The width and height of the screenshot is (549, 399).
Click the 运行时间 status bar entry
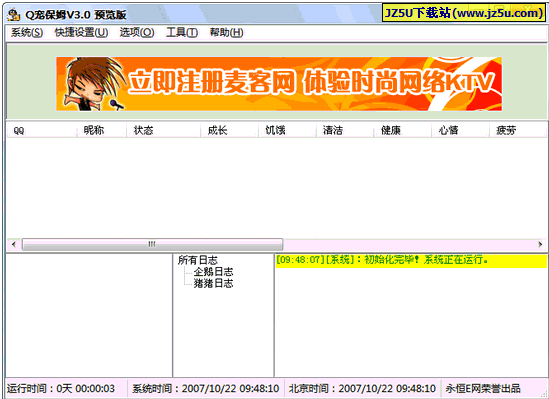(67, 388)
